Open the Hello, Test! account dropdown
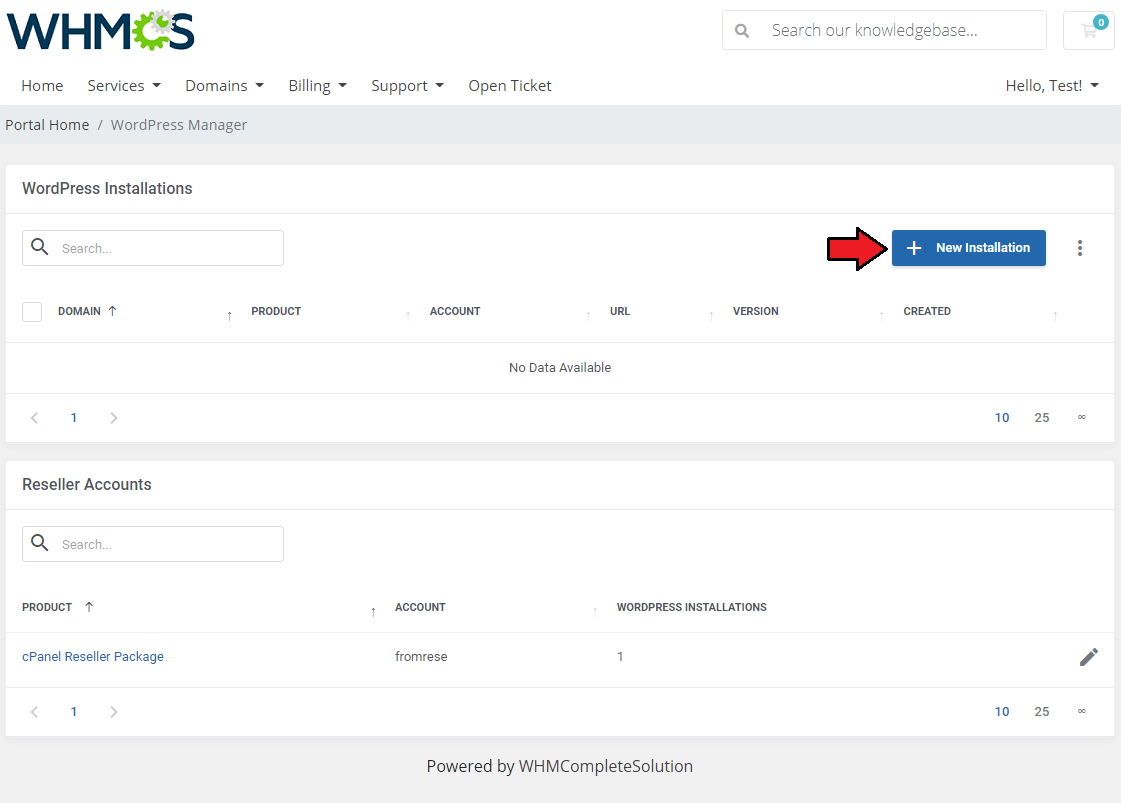1121x803 pixels. (1051, 86)
